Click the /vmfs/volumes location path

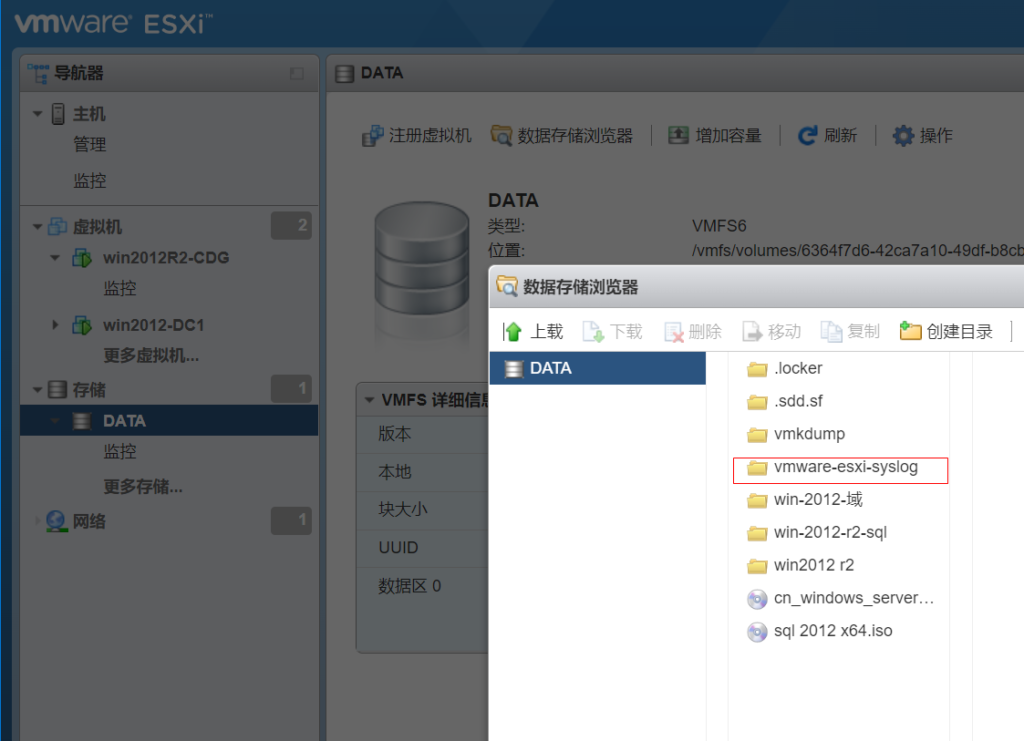pos(857,251)
